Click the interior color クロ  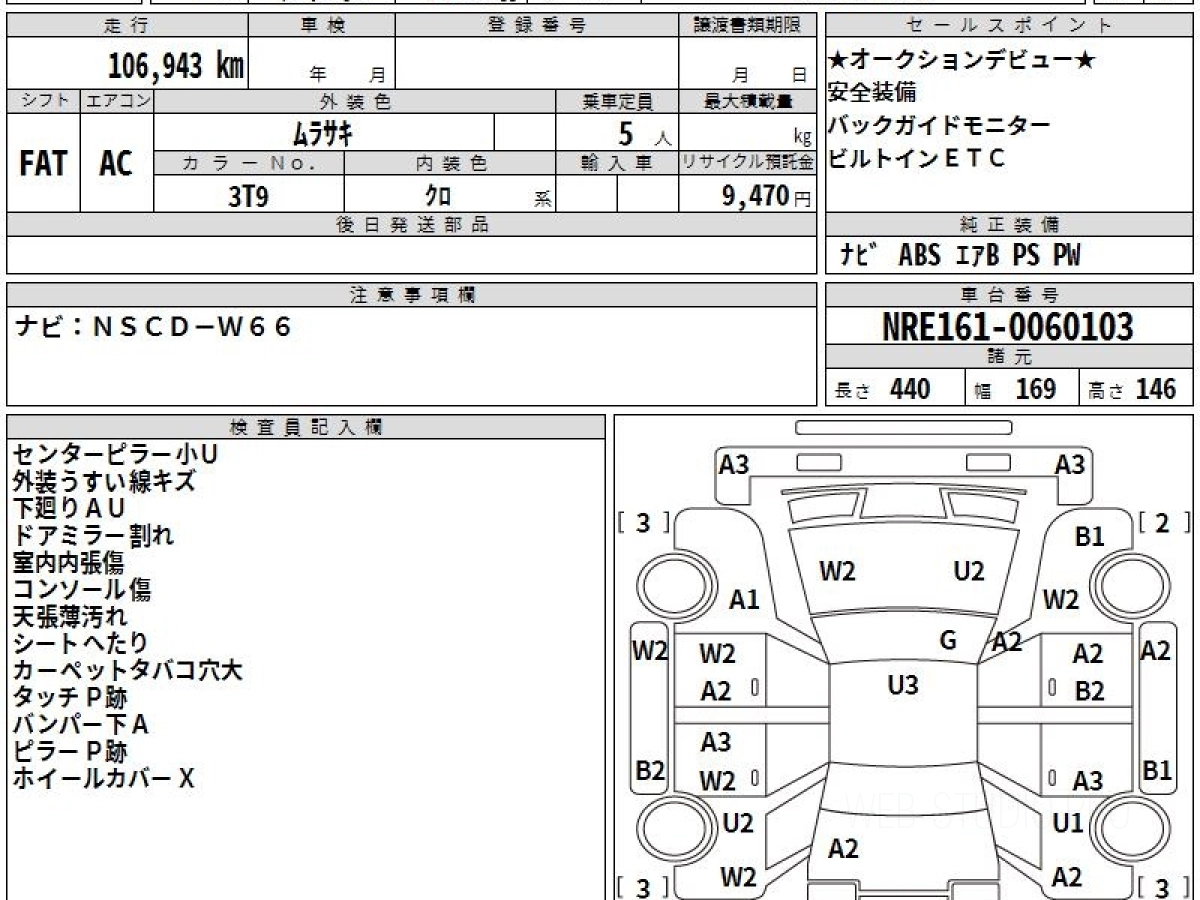coord(439,195)
